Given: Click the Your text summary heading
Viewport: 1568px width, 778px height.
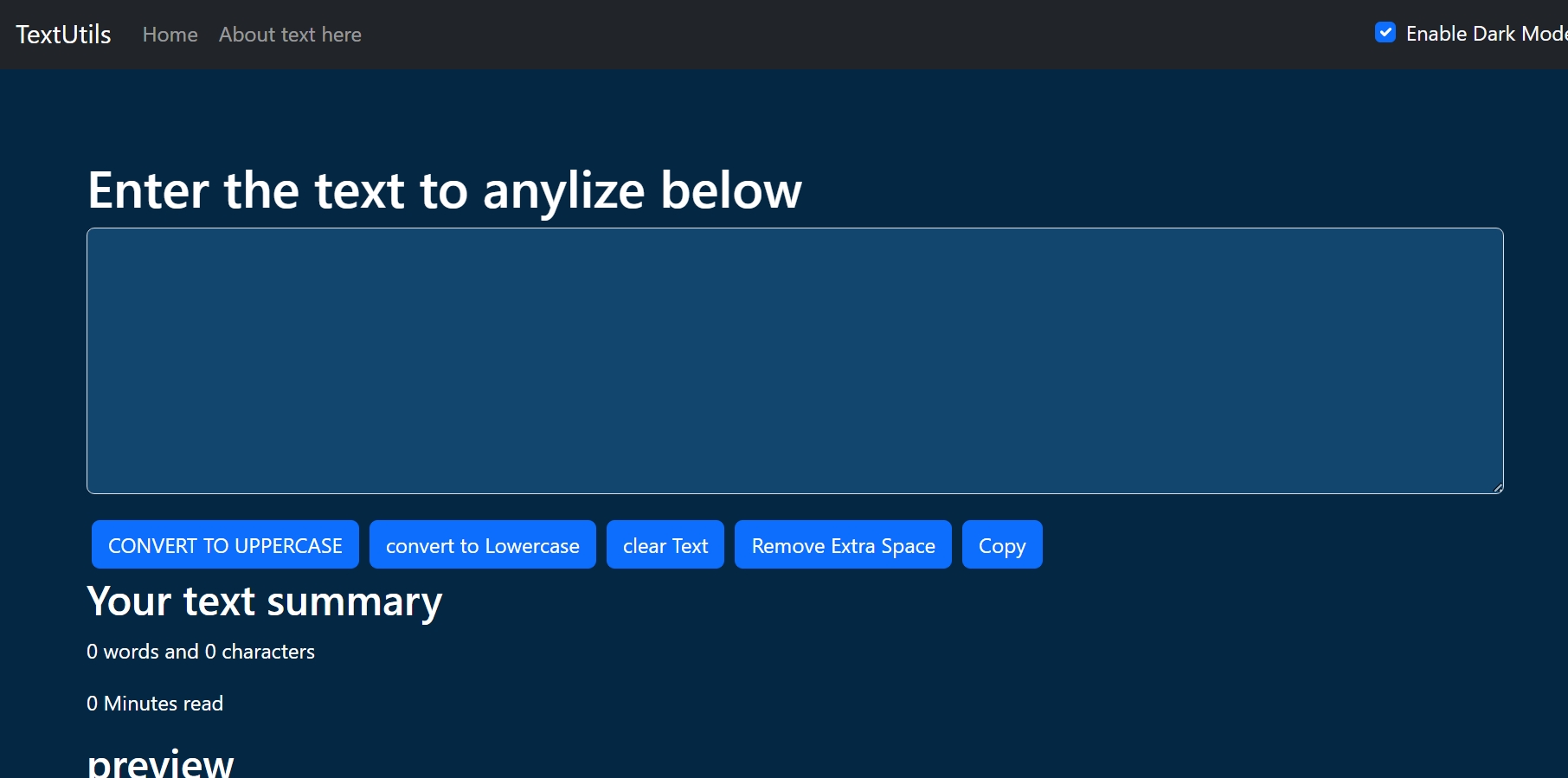Looking at the screenshot, I should click(x=264, y=601).
